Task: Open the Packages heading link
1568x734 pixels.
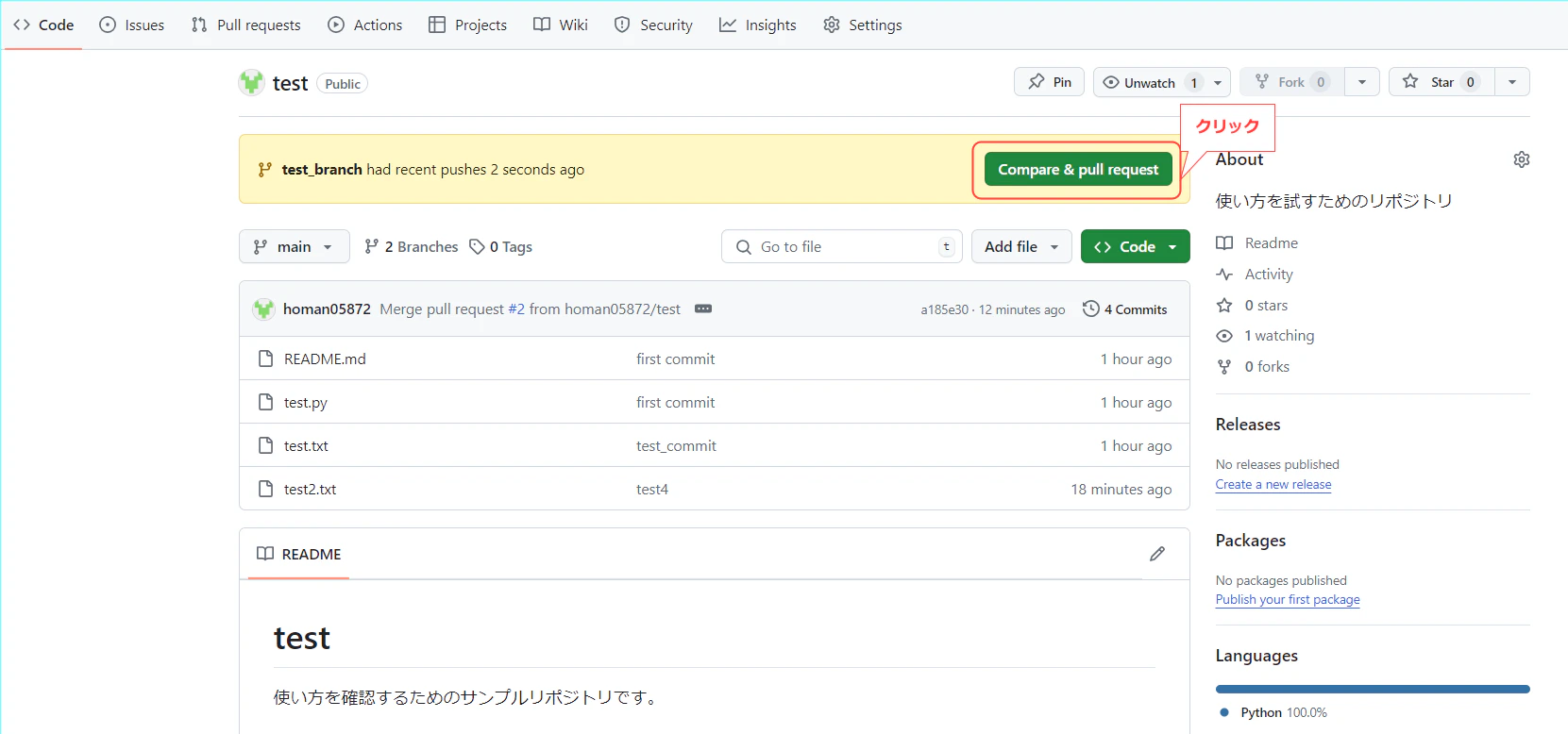Action: pos(1251,541)
